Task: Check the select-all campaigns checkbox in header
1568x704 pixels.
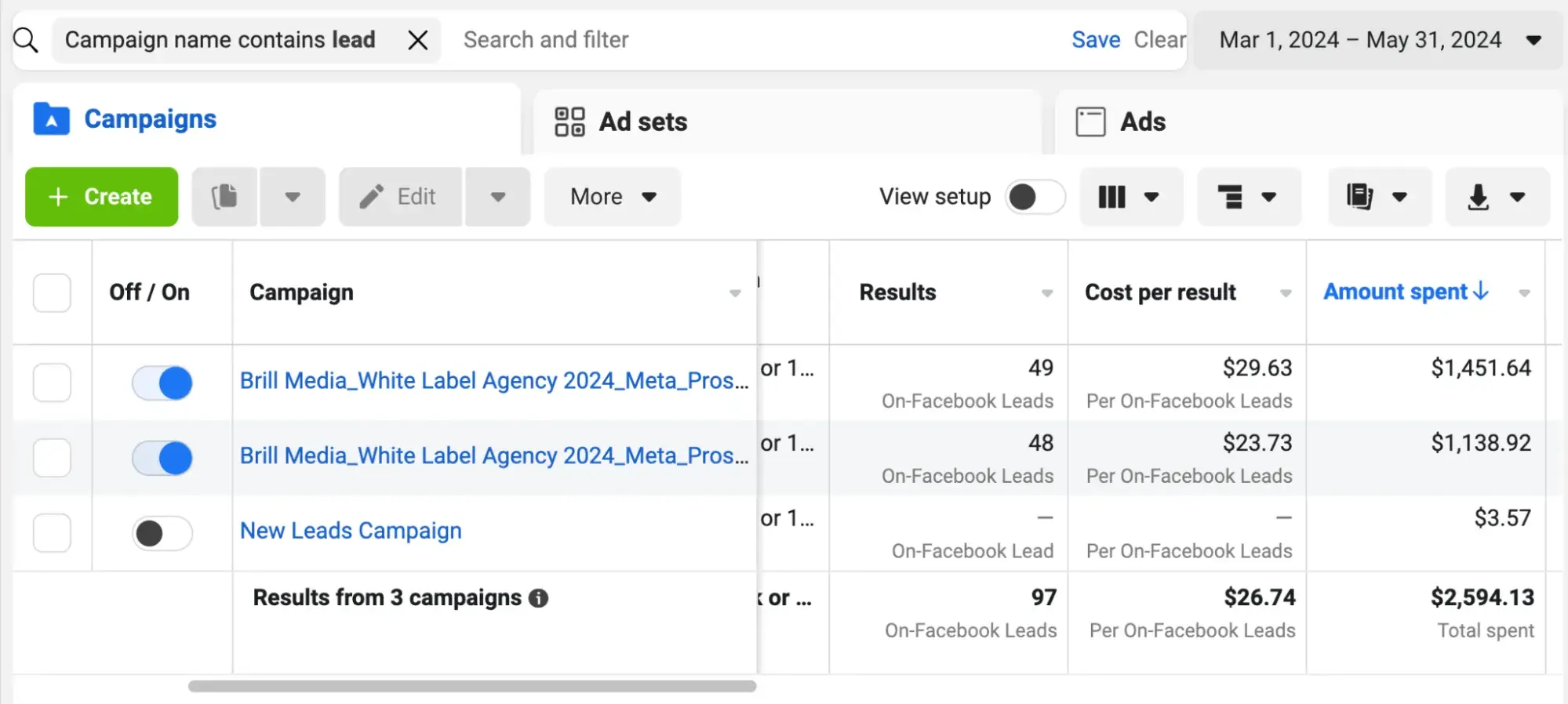Action: tap(52, 293)
